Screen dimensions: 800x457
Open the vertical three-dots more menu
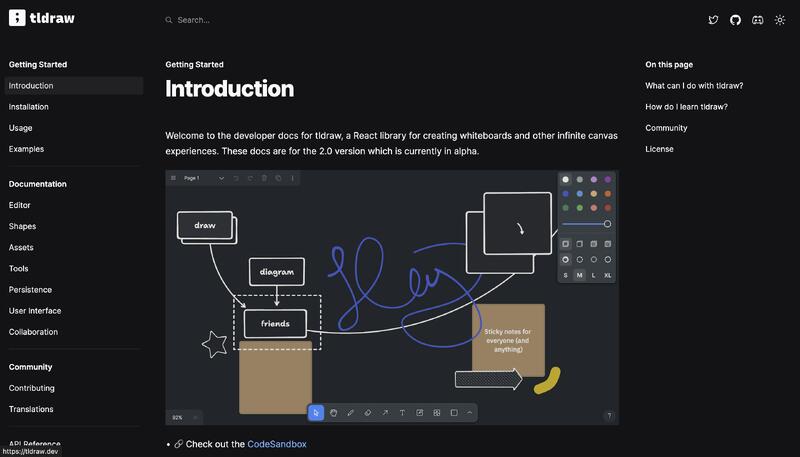[292, 178]
